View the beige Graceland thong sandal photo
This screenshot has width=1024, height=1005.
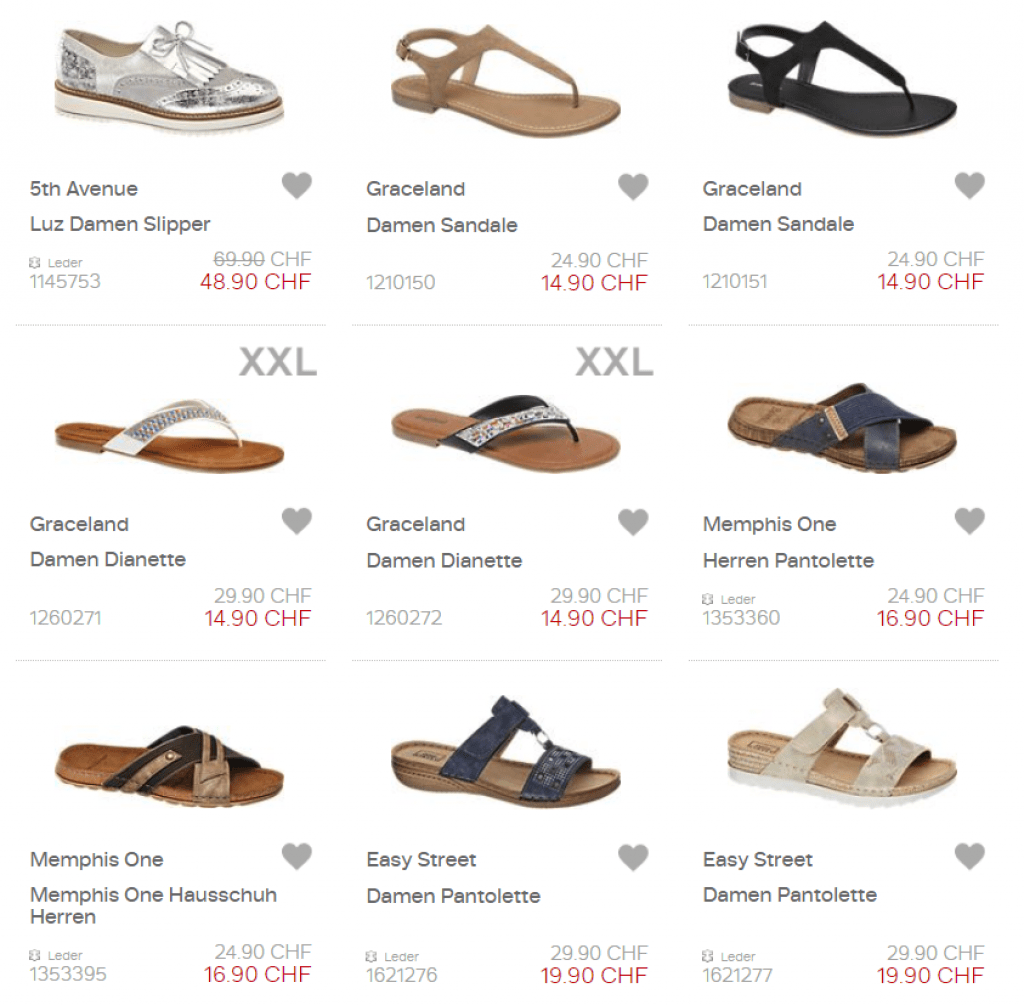(x=505, y=81)
